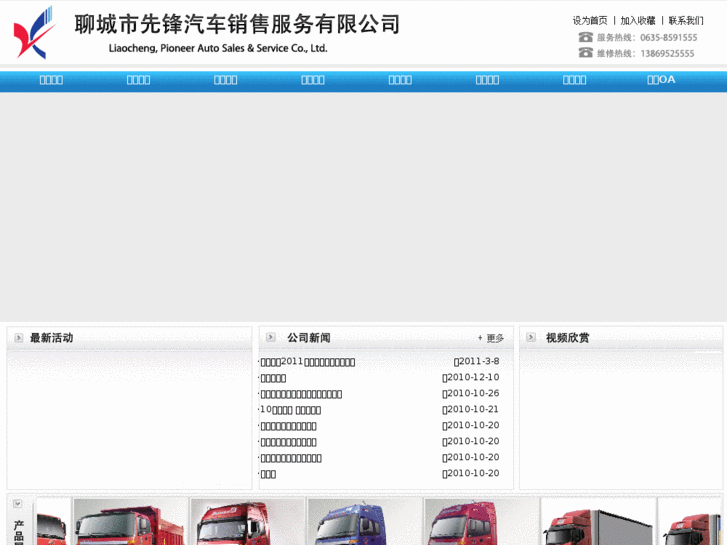Open the news item dated 2010-10-21

coord(290,410)
